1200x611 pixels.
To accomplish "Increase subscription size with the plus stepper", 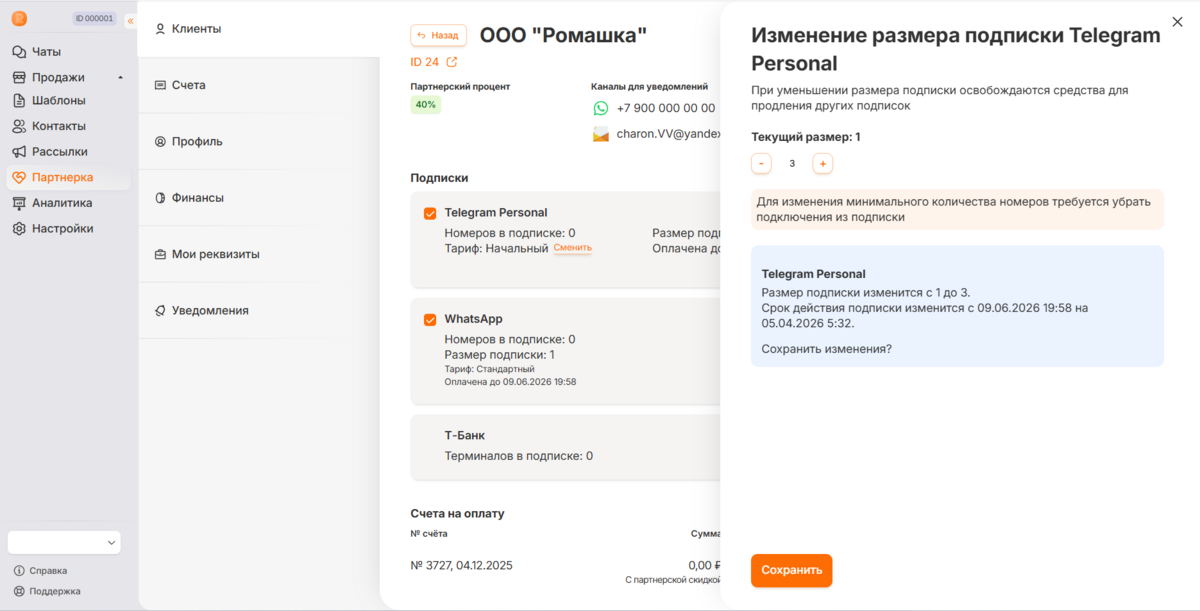I will [822, 163].
